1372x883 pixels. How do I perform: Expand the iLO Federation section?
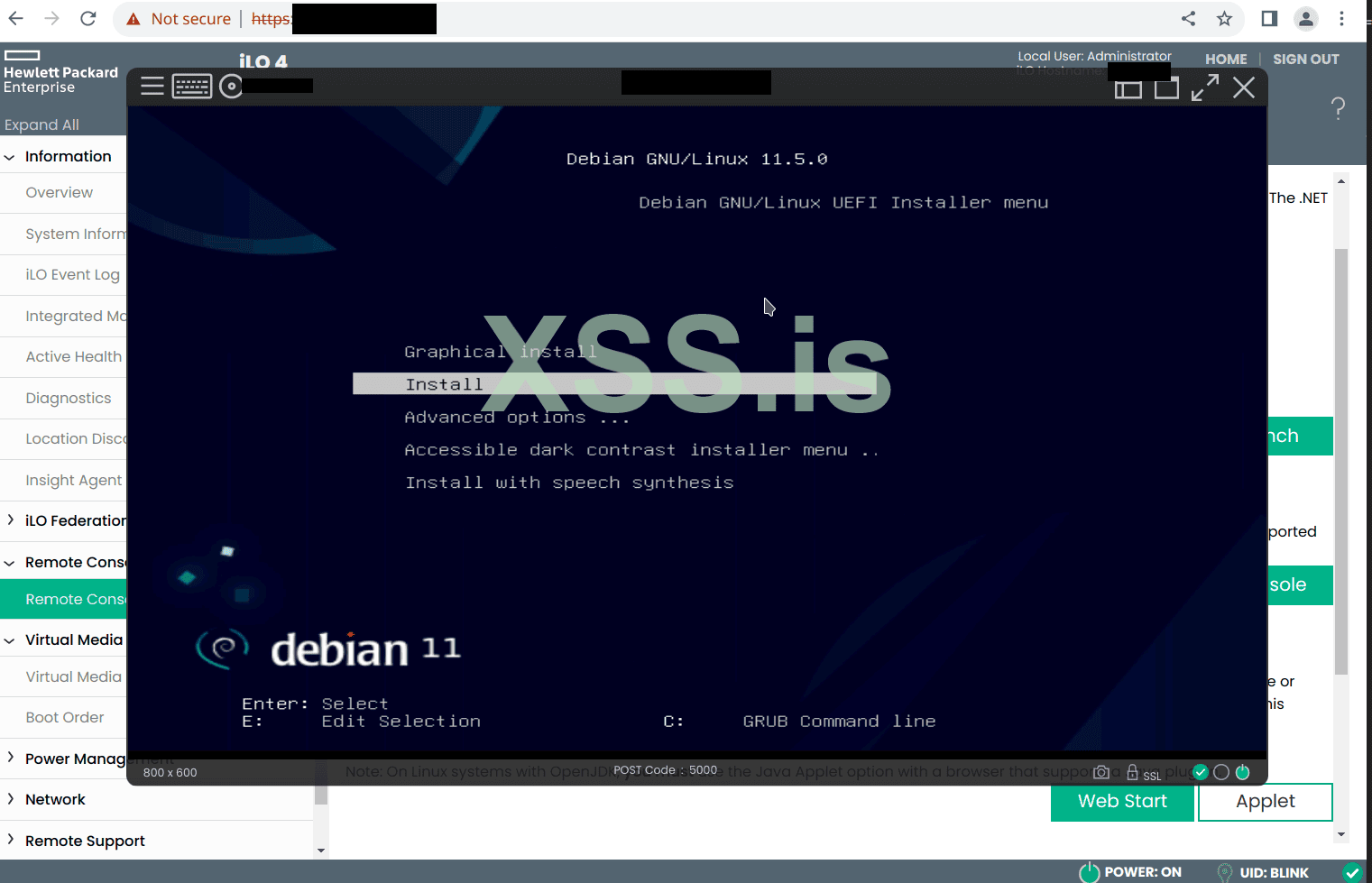pos(10,520)
